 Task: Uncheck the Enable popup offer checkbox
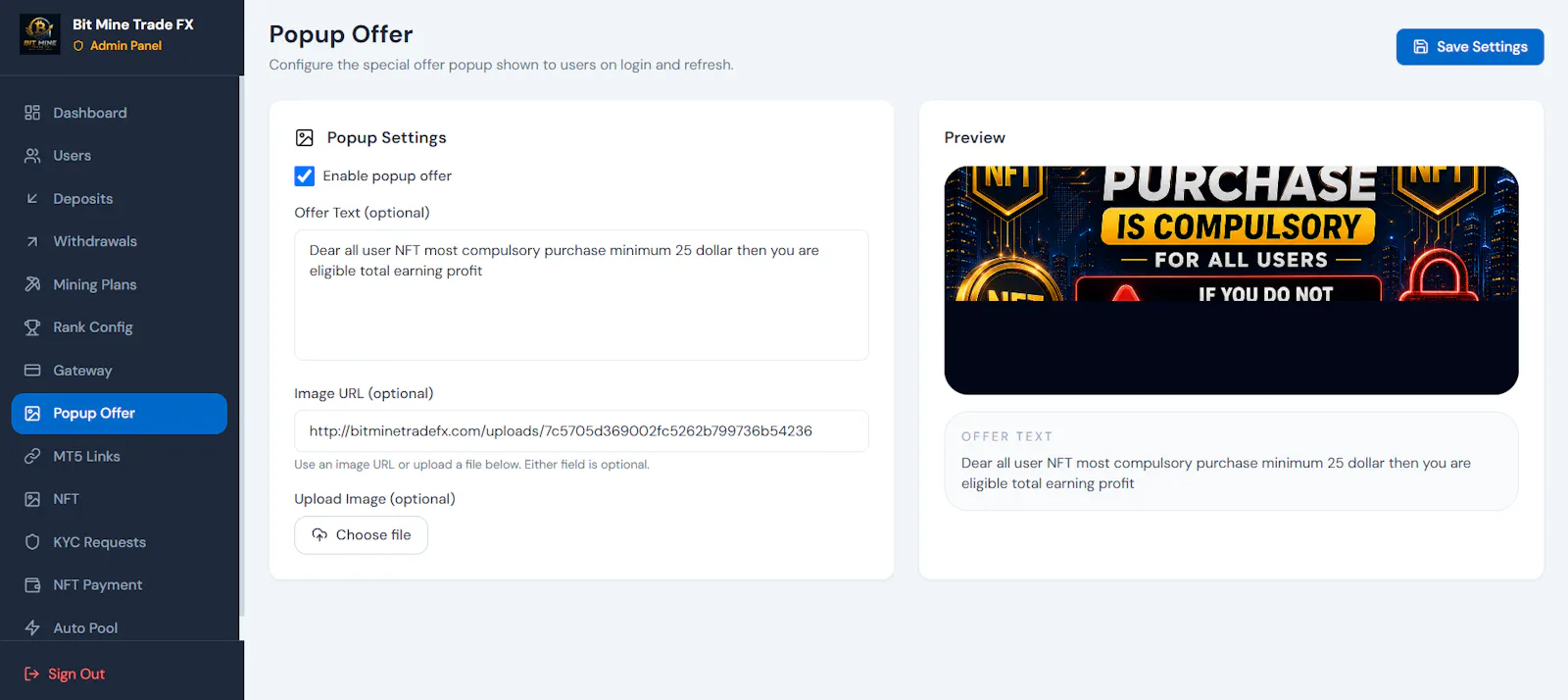click(x=305, y=176)
